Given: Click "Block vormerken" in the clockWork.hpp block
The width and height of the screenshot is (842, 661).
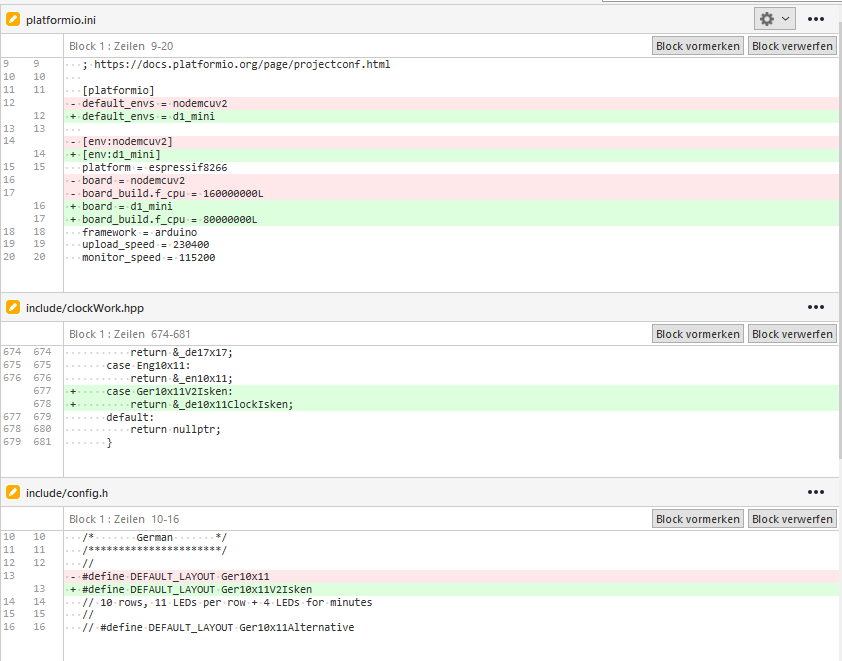Looking at the screenshot, I should (x=697, y=333).
